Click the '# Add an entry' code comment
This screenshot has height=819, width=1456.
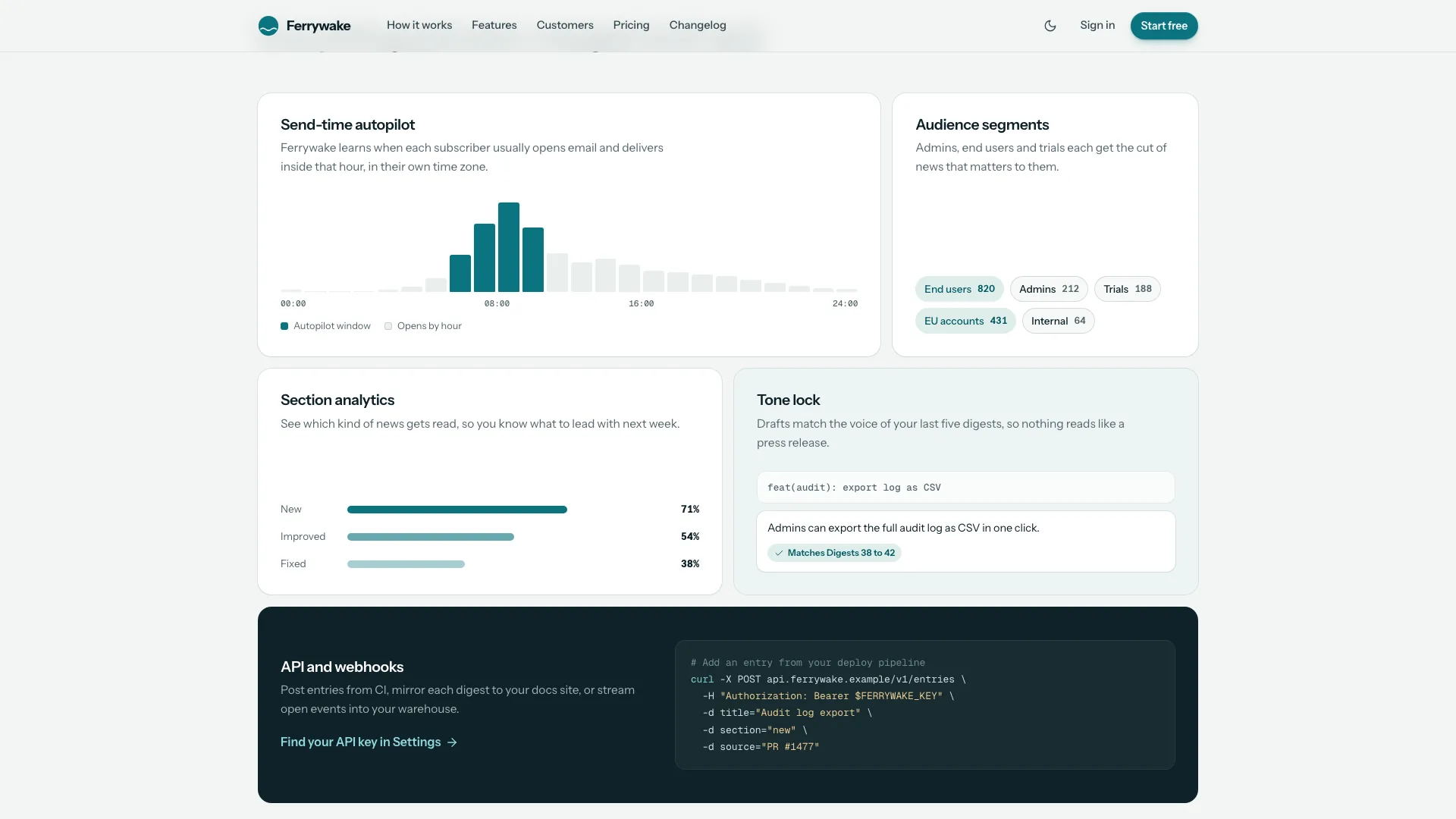click(808, 663)
